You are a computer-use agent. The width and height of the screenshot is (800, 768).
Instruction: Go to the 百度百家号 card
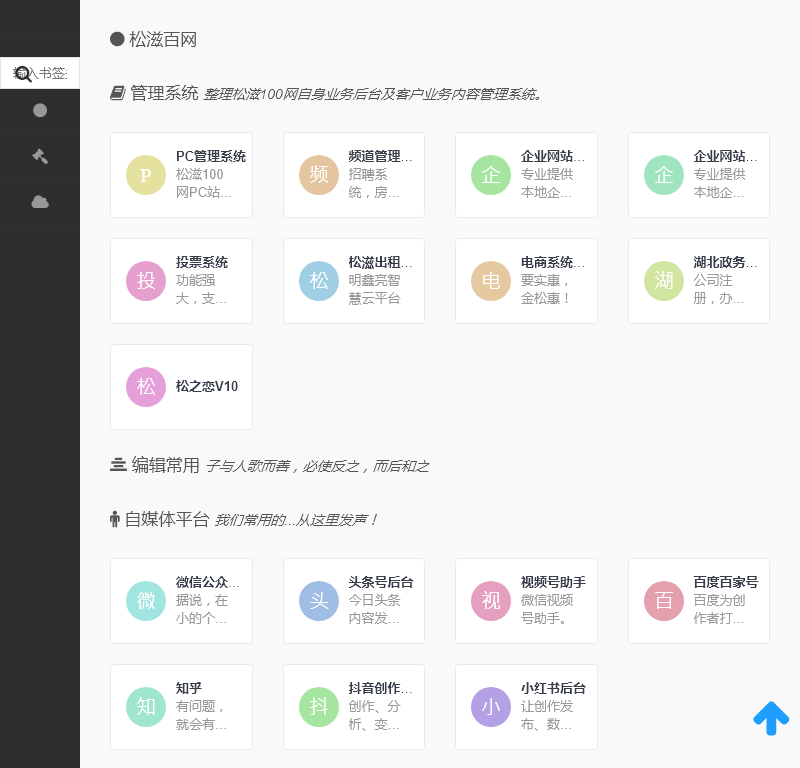[698, 601]
